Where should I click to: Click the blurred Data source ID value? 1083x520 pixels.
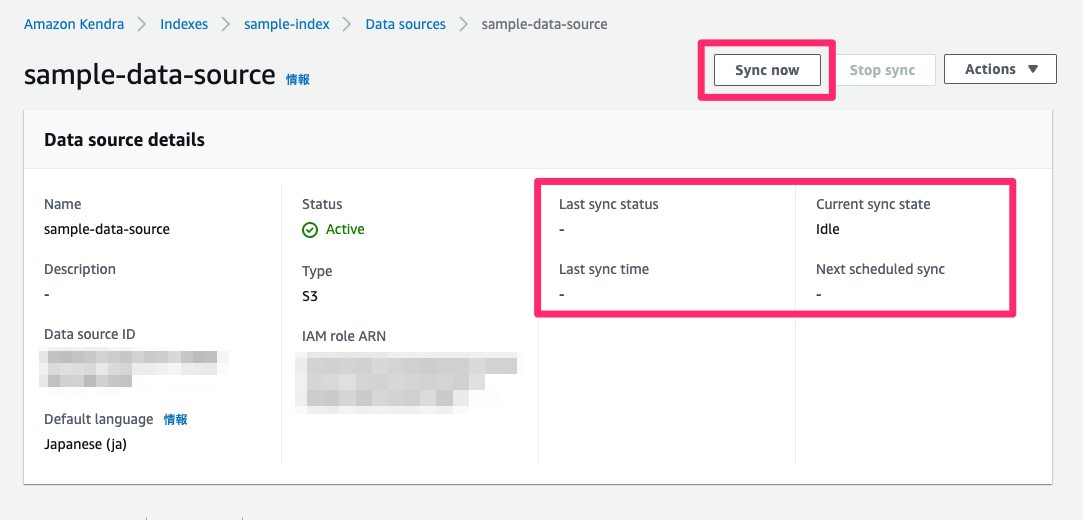click(134, 369)
